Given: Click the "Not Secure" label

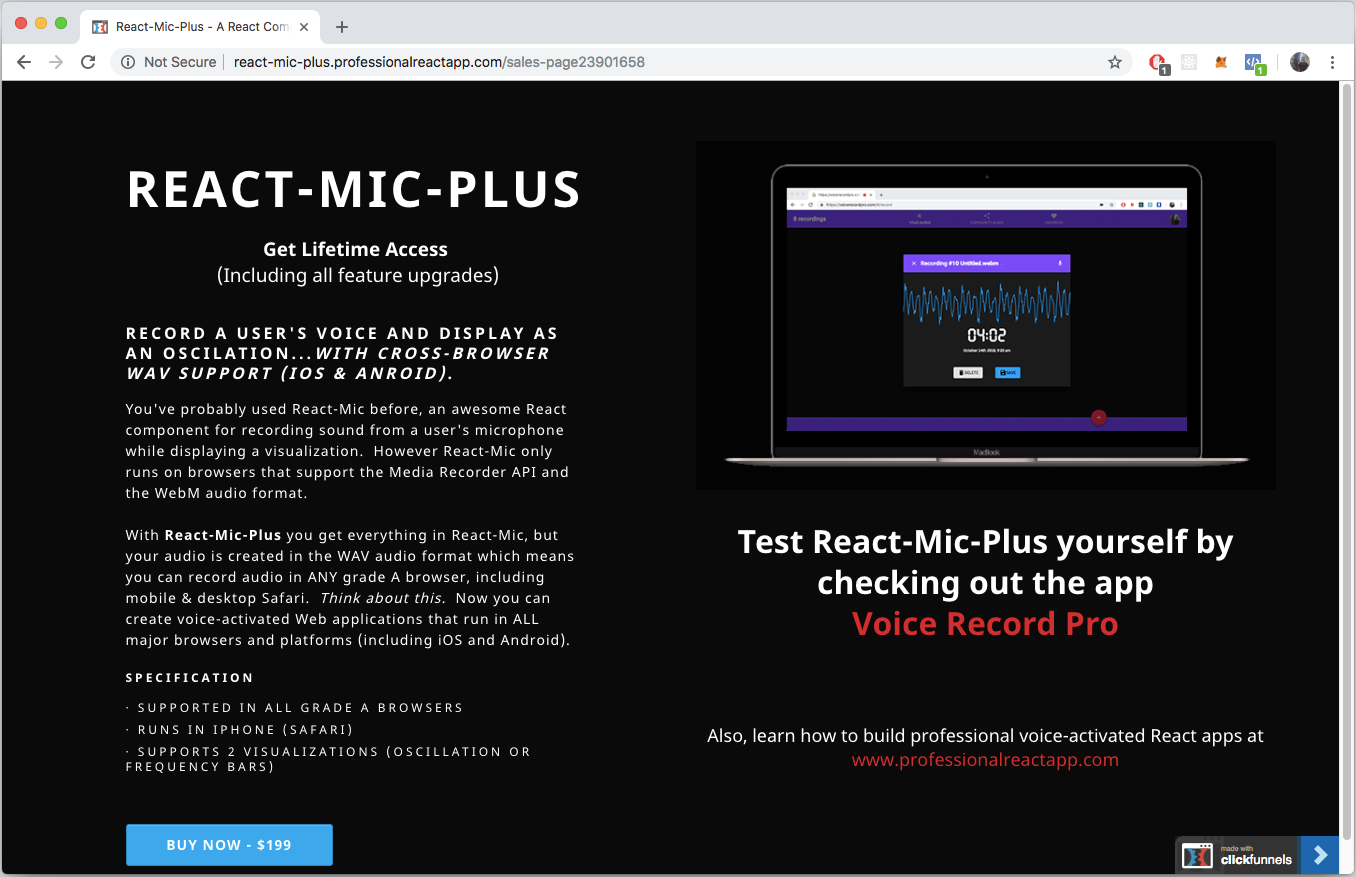Looking at the screenshot, I should [x=180, y=62].
